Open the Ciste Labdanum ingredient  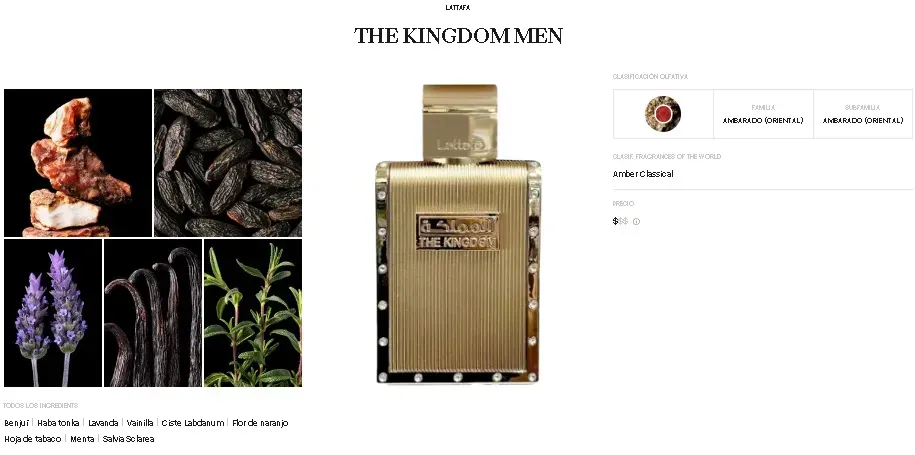[193, 423]
